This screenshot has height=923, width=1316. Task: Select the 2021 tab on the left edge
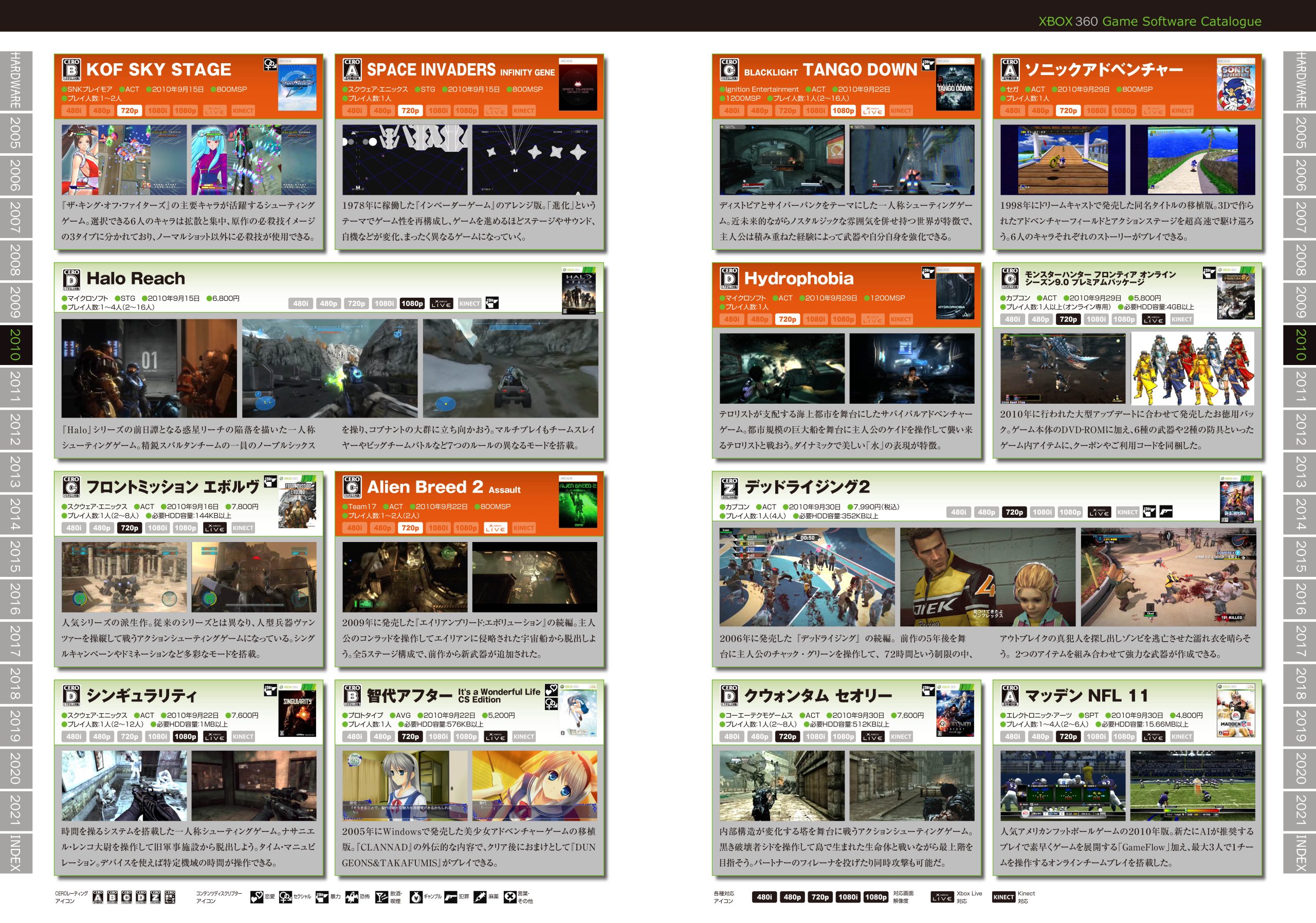[16, 811]
